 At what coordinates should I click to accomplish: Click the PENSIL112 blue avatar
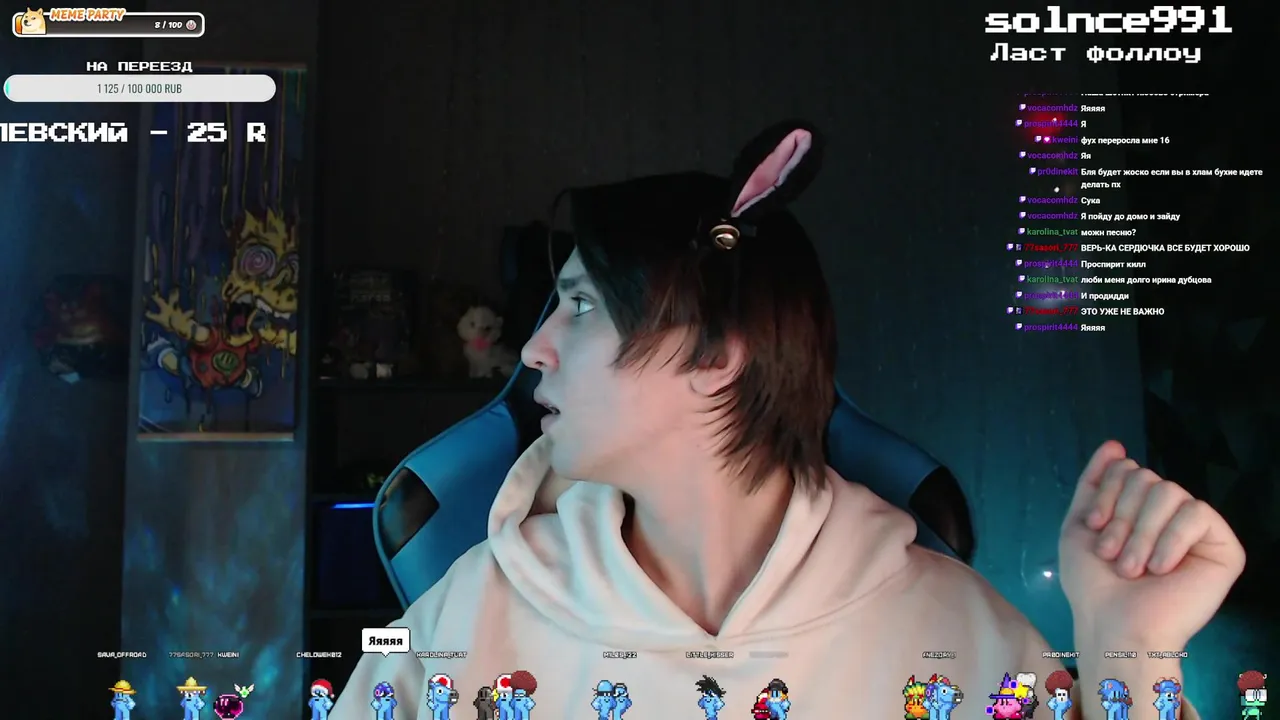(1114, 699)
